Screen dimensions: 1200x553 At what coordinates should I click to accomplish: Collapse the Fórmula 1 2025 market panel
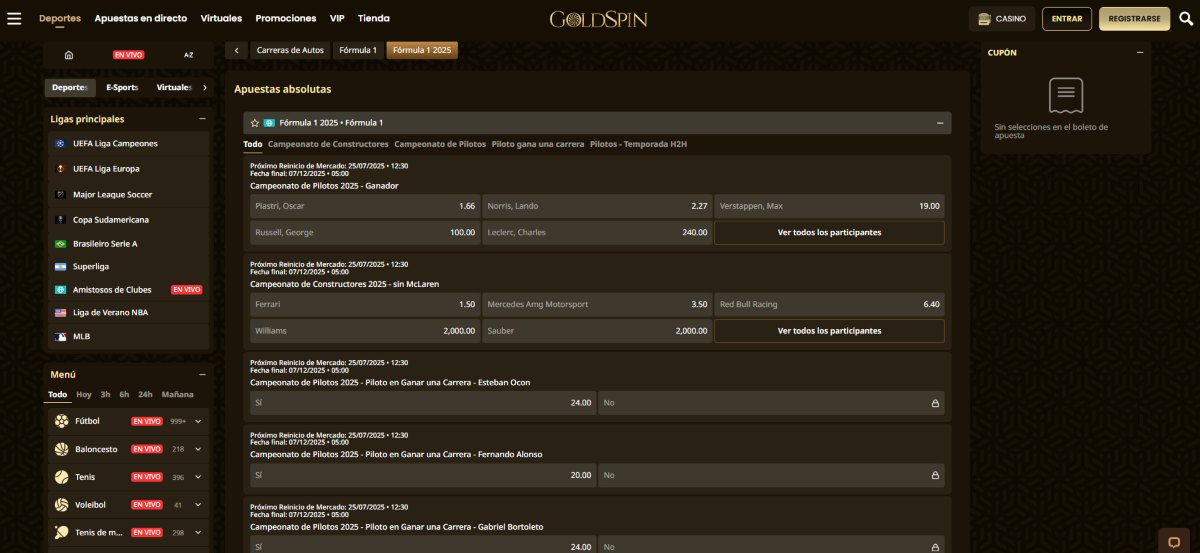point(939,123)
